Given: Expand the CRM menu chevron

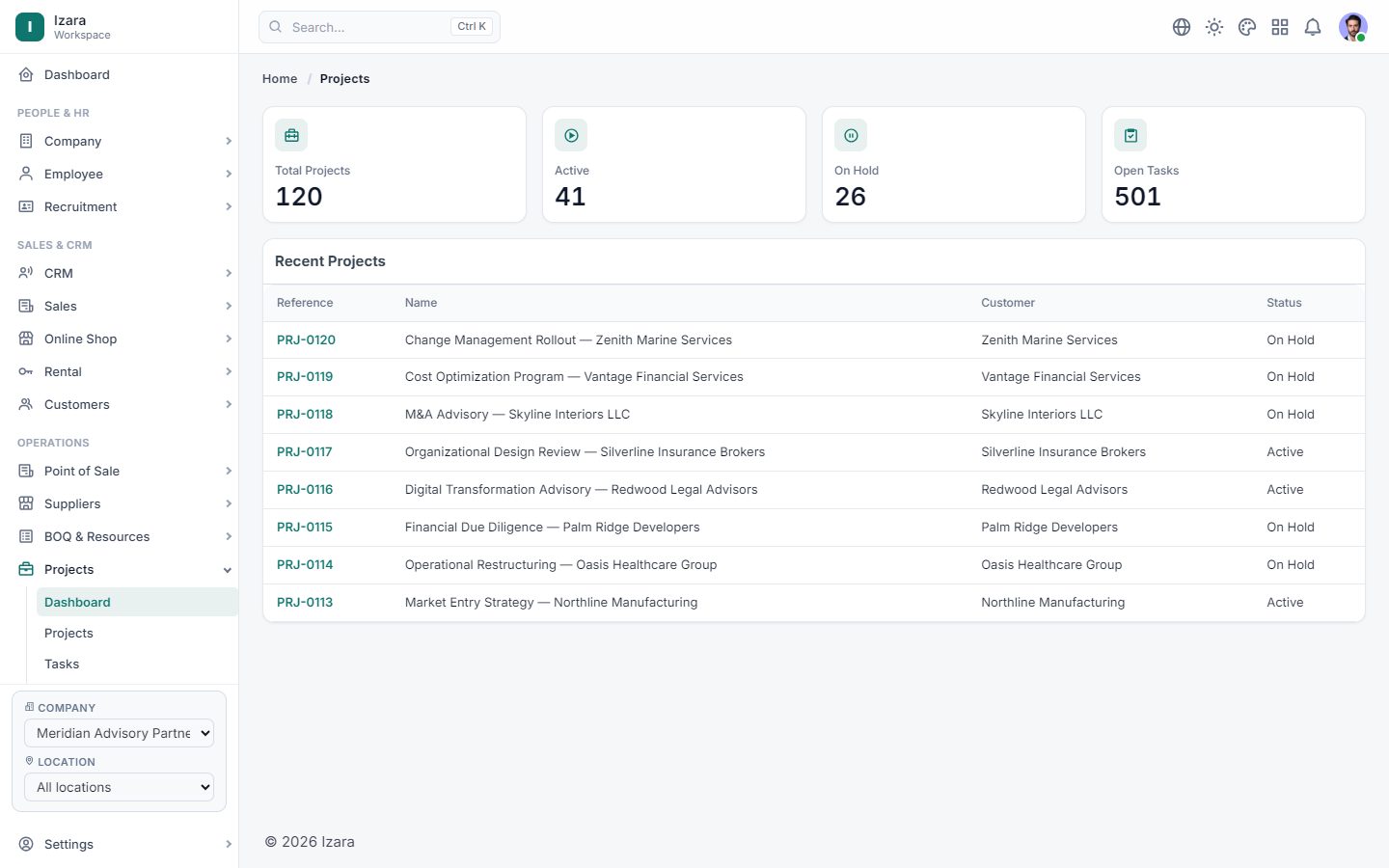Looking at the screenshot, I should click(x=229, y=273).
